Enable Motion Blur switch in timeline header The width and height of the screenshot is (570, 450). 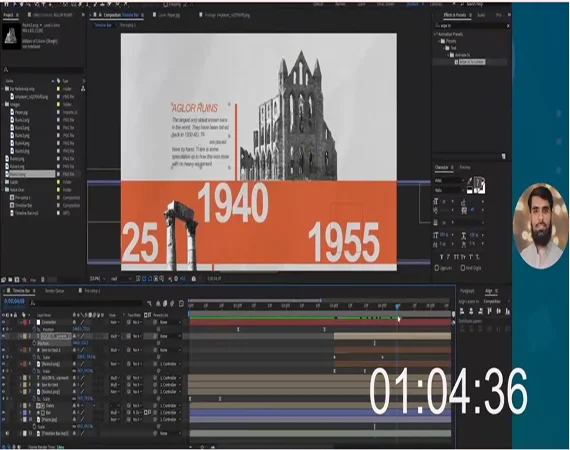coord(172,303)
